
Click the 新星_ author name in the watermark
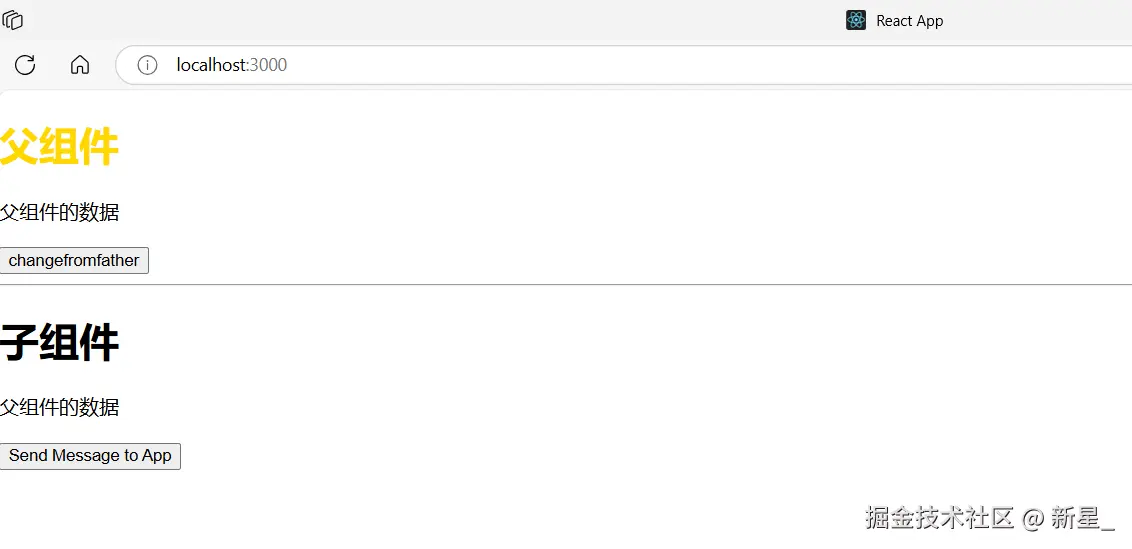click(x=1082, y=517)
